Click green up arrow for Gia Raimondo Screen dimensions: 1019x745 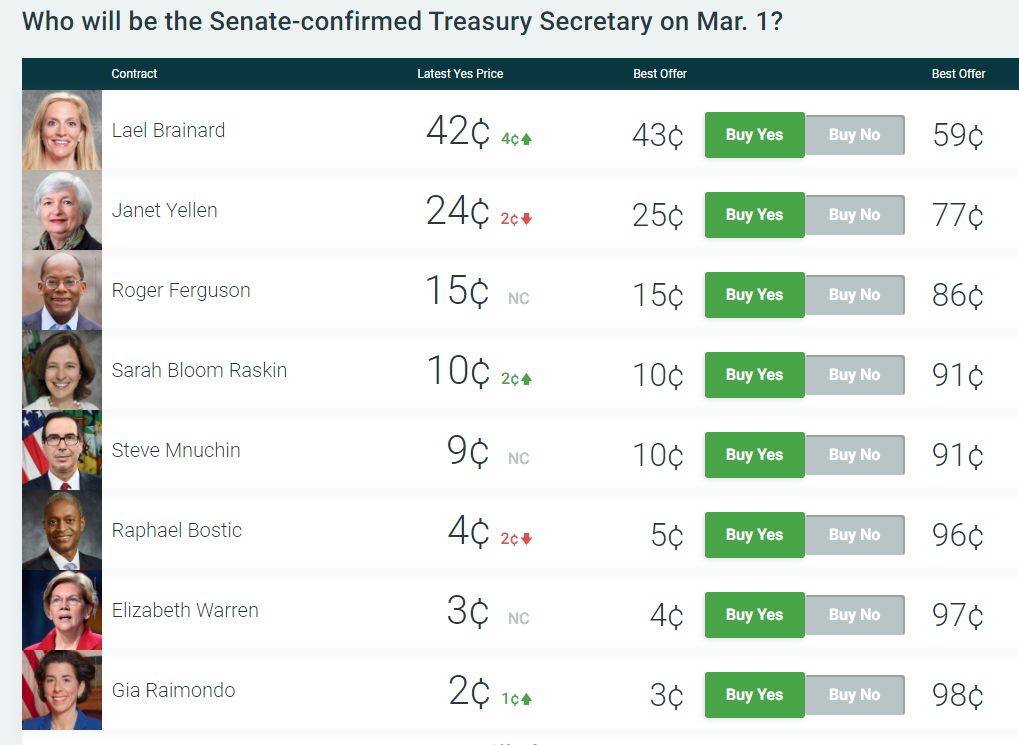click(527, 699)
